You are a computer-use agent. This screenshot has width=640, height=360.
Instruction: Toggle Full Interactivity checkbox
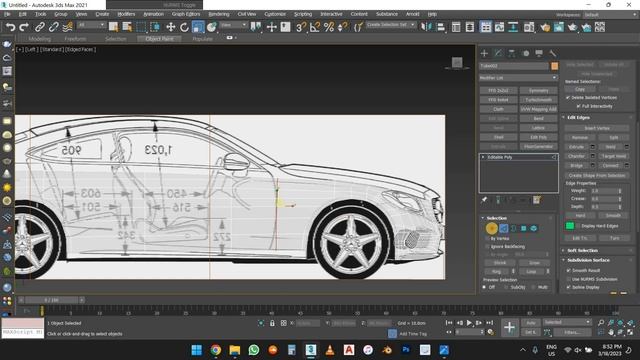pos(578,106)
